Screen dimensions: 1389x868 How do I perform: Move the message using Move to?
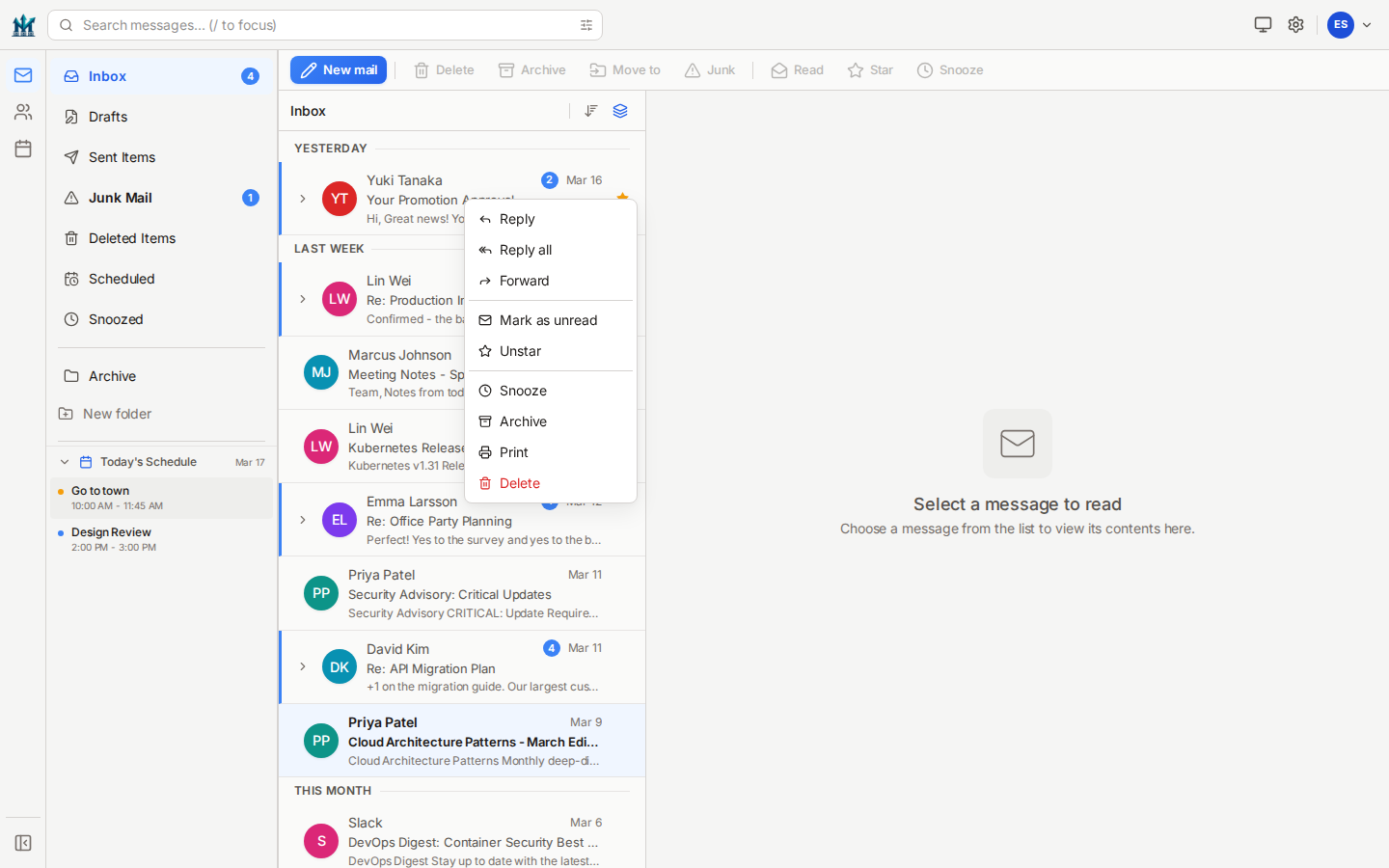click(625, 69)
